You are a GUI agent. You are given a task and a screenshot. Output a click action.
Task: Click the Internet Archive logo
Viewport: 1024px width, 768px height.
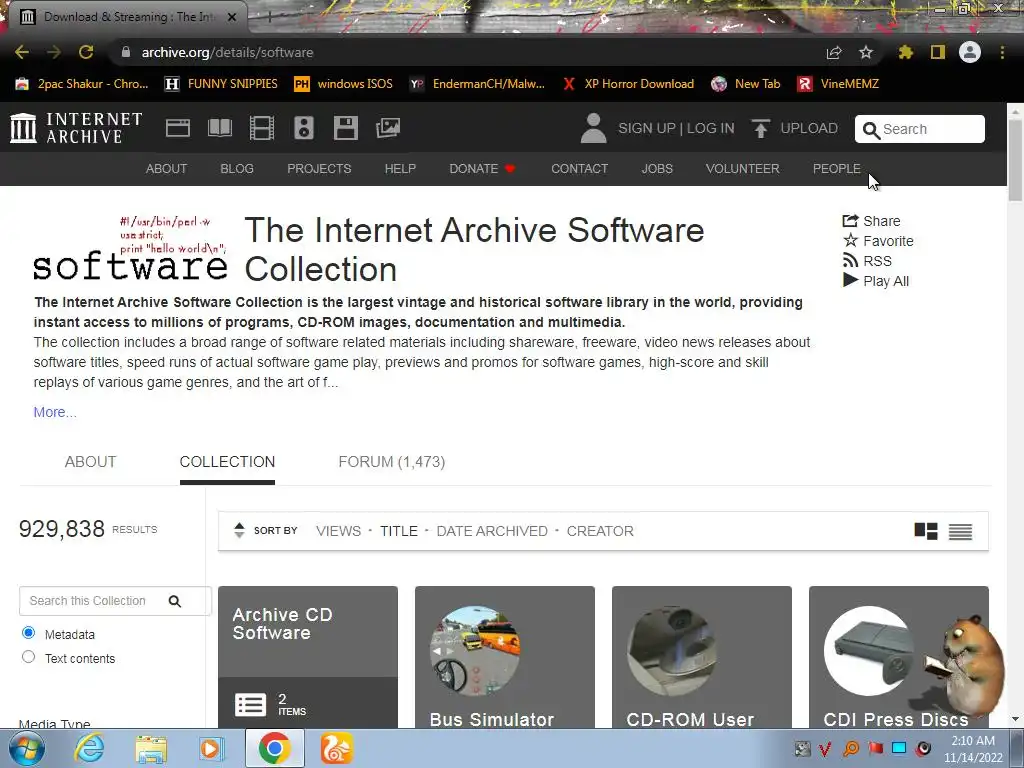[x=76, y=128]
